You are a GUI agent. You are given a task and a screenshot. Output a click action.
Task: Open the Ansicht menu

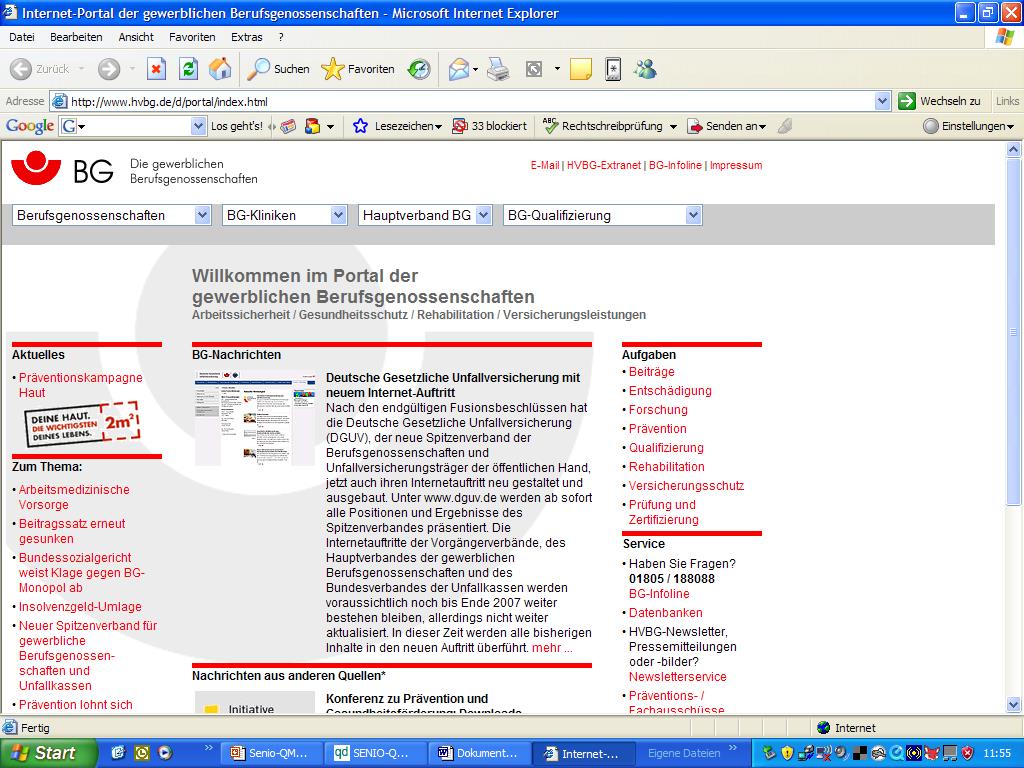point(136,37)
